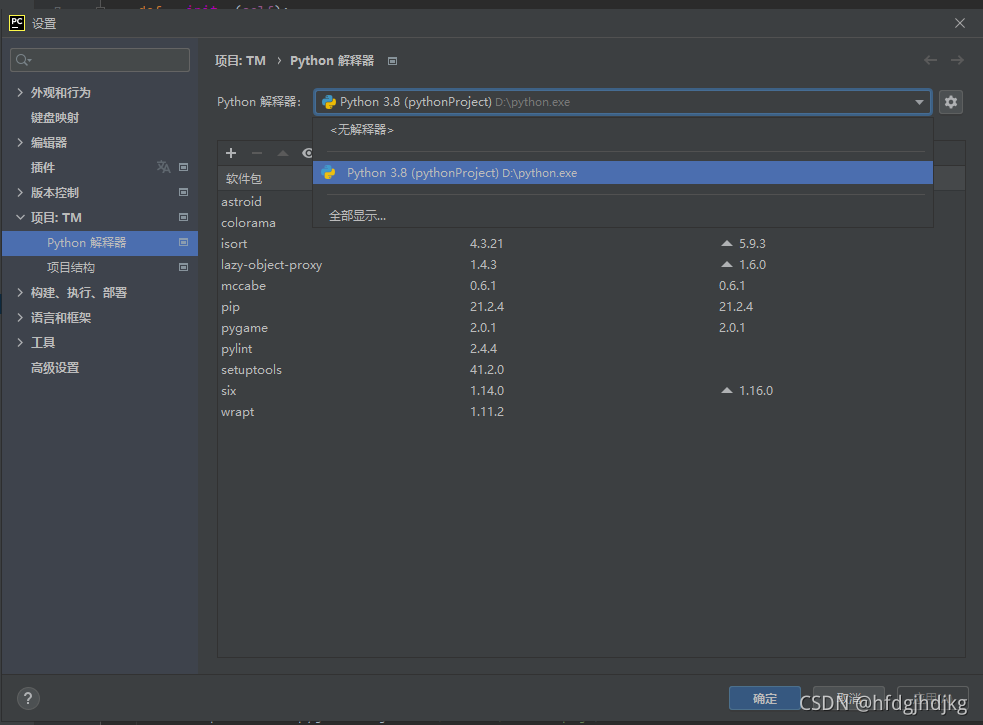Select the mccabe package row

(591, 285)
